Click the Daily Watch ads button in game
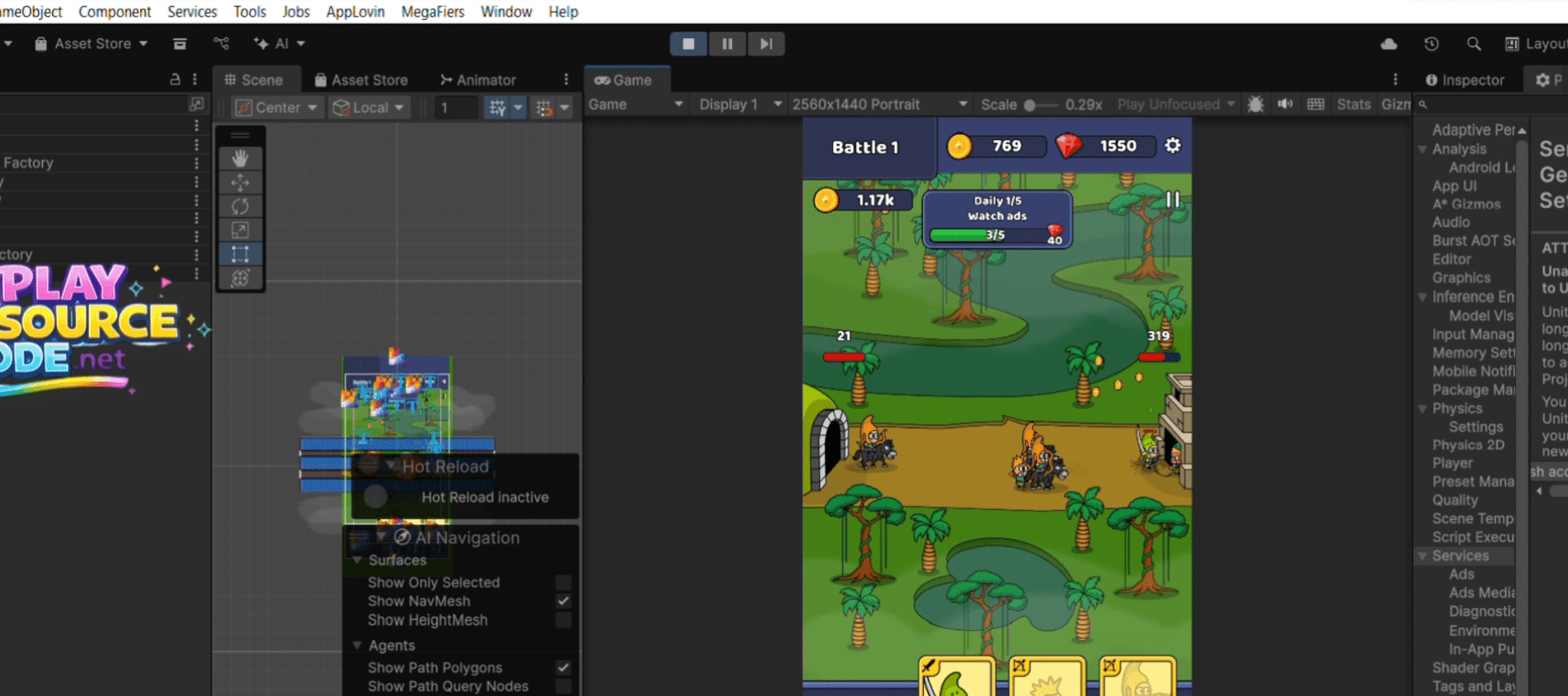The image size is (1568, 696). tap(997, 219)
